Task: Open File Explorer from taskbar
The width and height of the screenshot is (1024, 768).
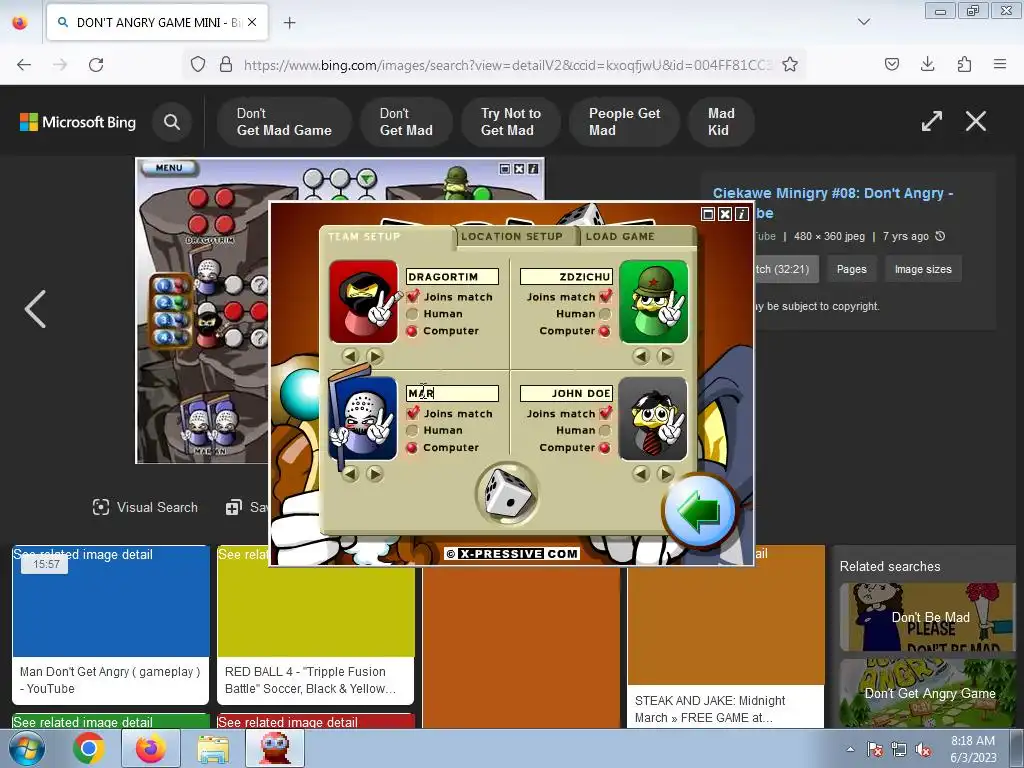Action: [213, 748]
